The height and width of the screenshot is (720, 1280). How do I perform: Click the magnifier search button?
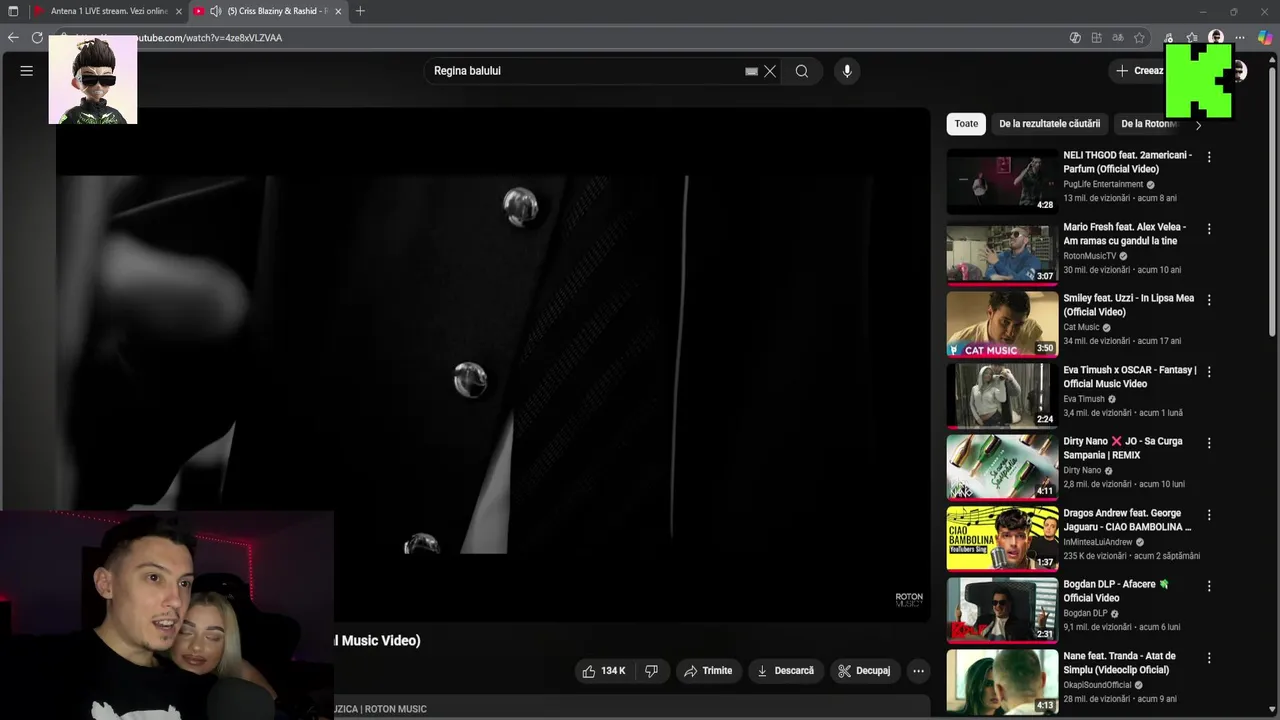pyautogui.click(x=802, y=71)
